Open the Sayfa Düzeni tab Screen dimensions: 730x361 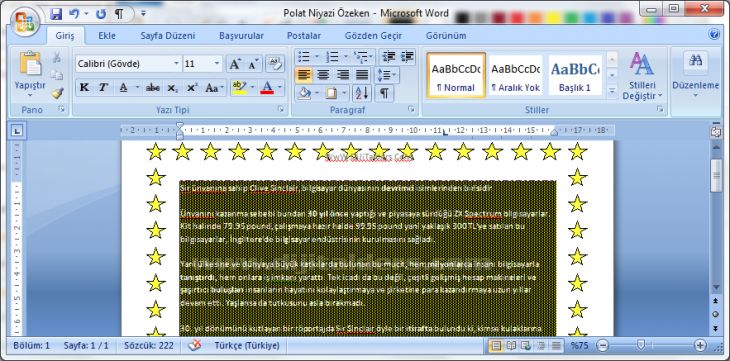tap(168, 36)
